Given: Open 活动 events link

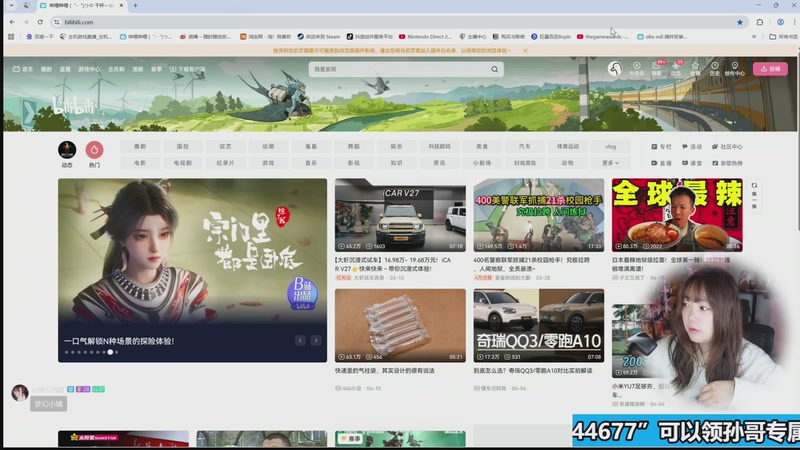Looking at the screenshot, I should (x=692, y=146).
